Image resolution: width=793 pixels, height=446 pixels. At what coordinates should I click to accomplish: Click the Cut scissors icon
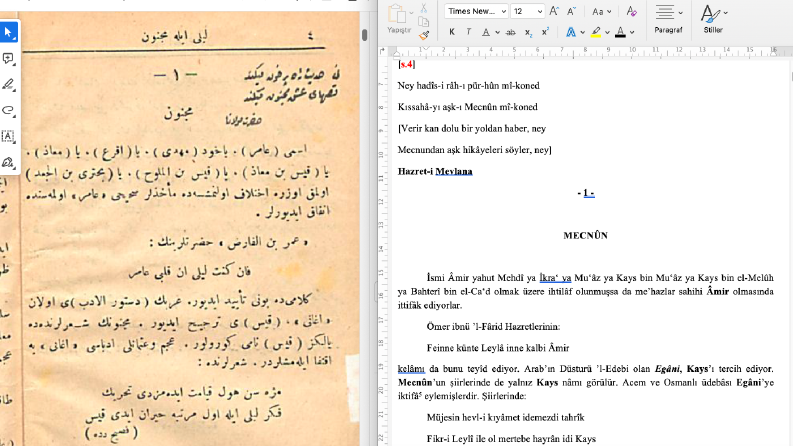(424, 8)
